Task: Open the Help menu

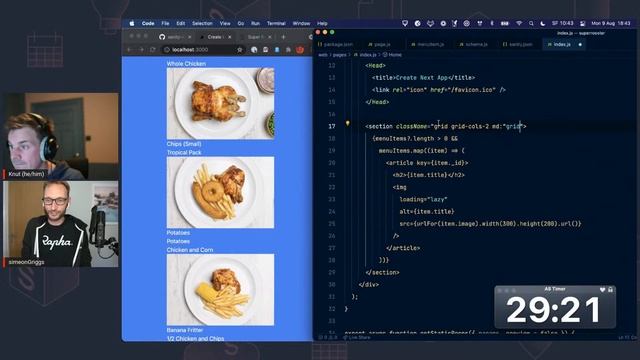Action: (x=322, y=24)
